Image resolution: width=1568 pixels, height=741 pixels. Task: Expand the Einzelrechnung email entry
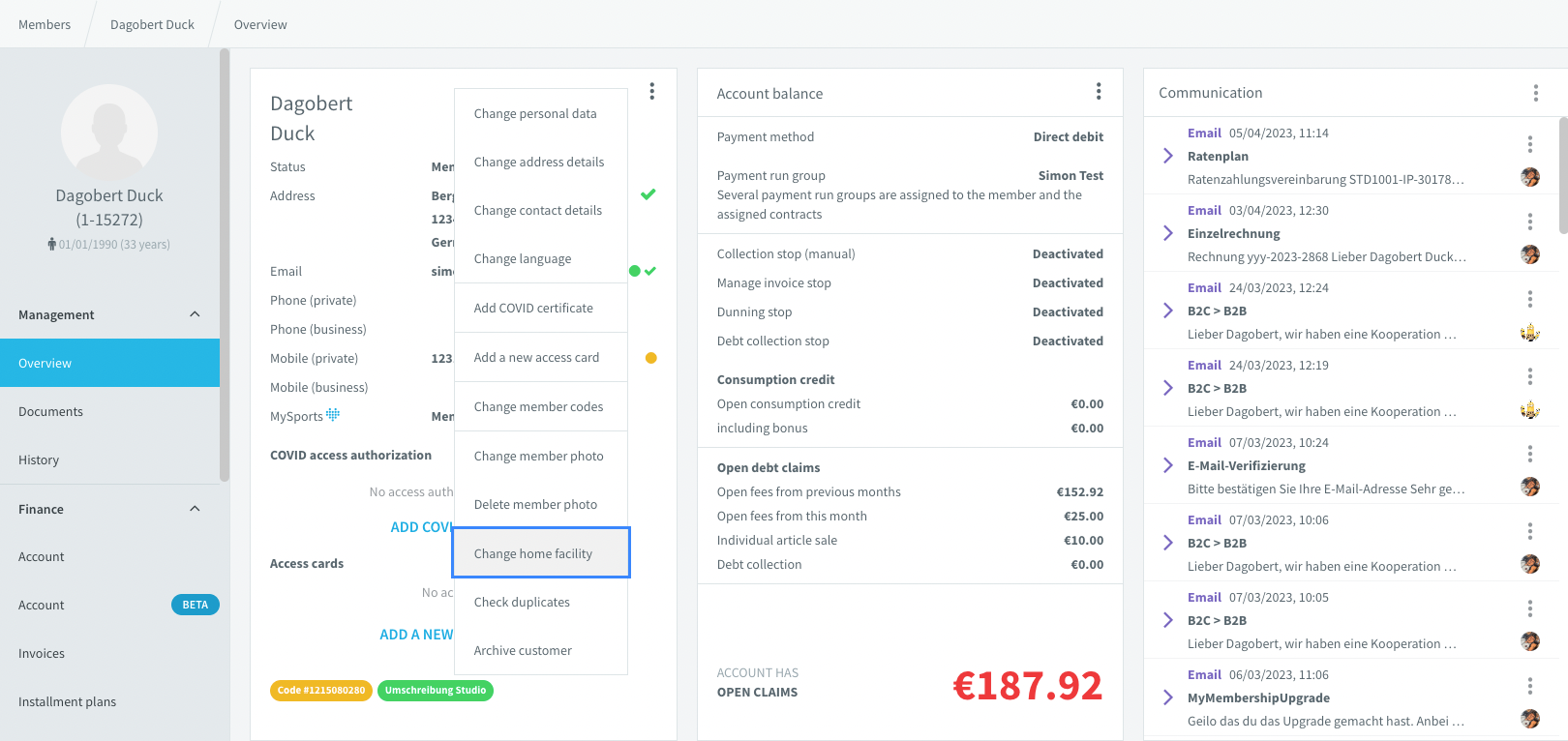point(1168,233)
